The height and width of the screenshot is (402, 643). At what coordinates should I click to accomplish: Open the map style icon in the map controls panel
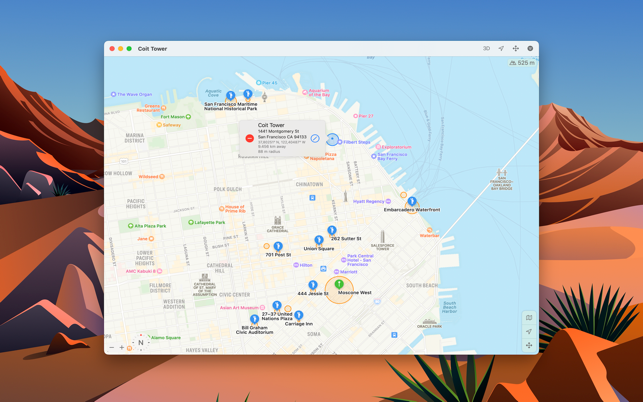pos(529,317)
